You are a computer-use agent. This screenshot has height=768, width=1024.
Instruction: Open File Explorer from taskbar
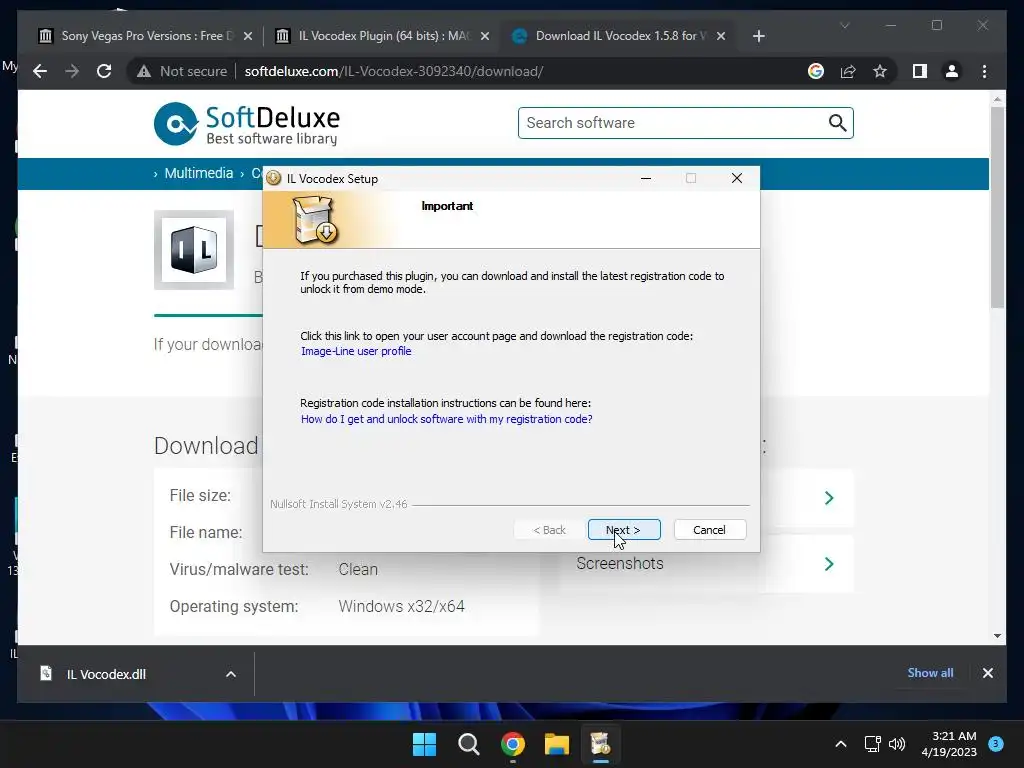(557, 744)
